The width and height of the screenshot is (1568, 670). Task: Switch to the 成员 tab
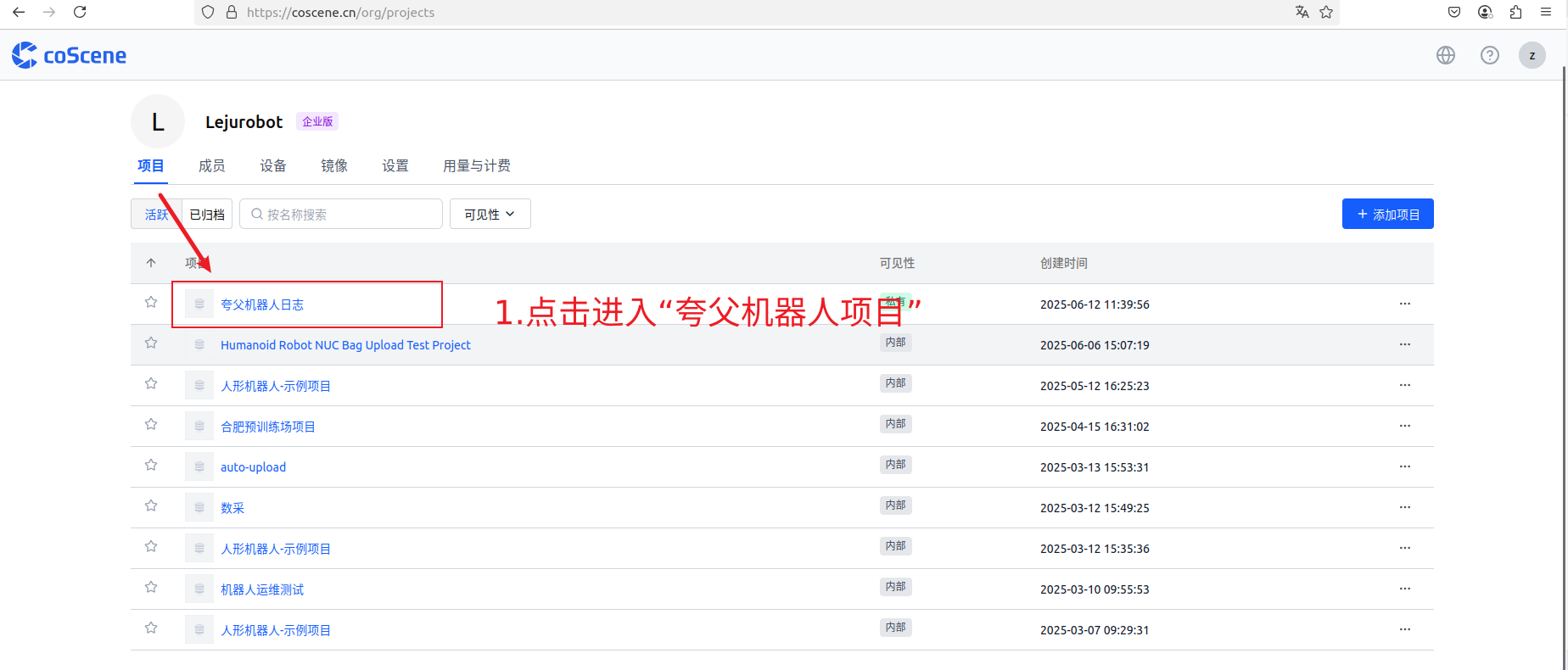[211, 165]
